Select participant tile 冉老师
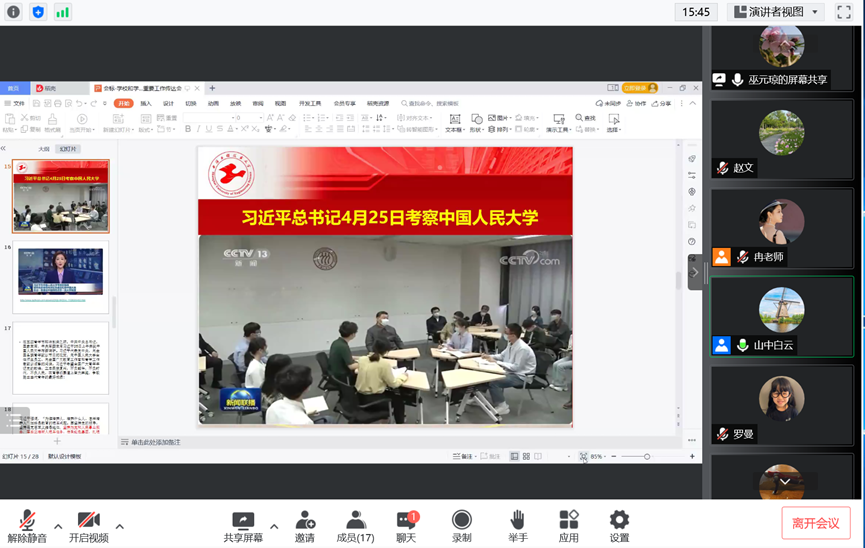The image size is (865, 548). (782, 228)
